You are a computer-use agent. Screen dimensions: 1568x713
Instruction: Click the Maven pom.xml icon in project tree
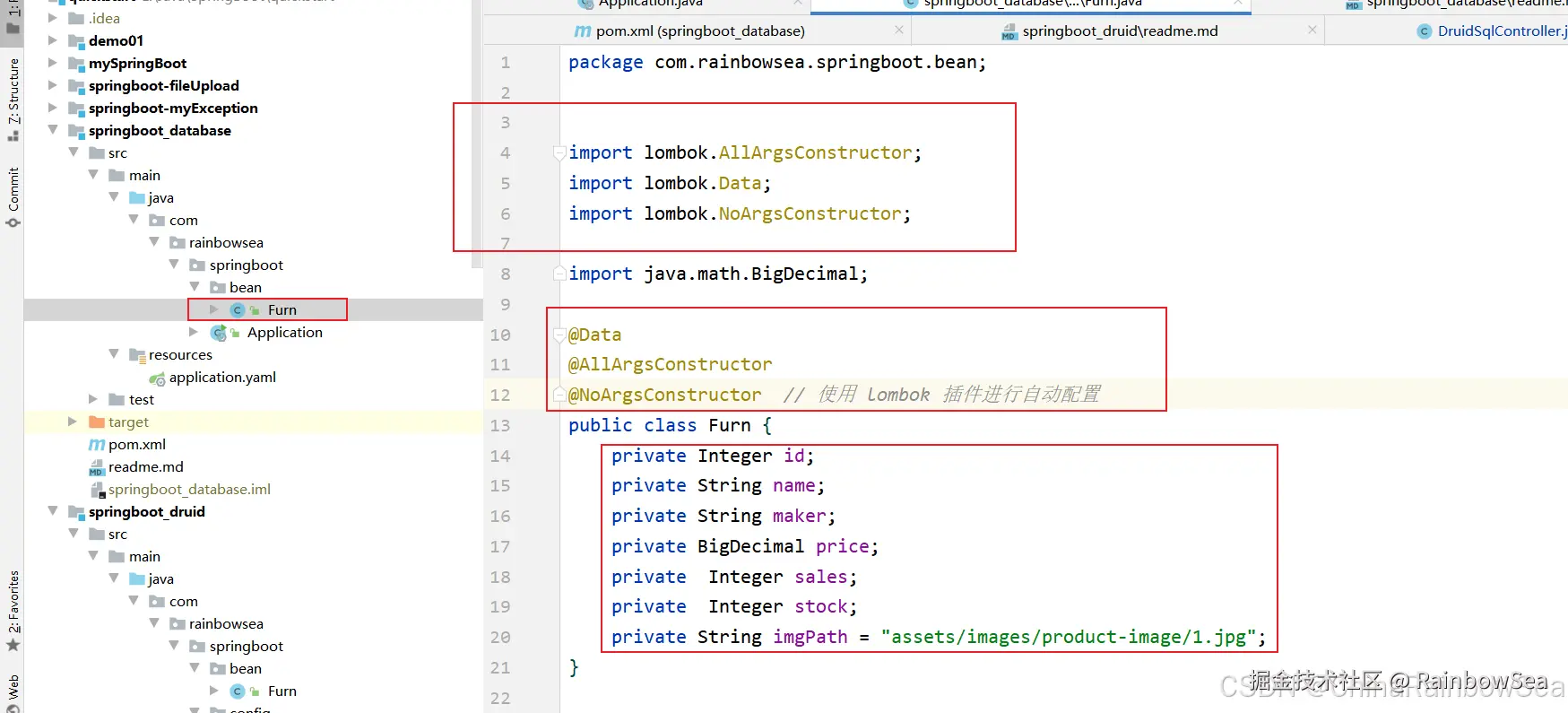(x=97, y=444)
